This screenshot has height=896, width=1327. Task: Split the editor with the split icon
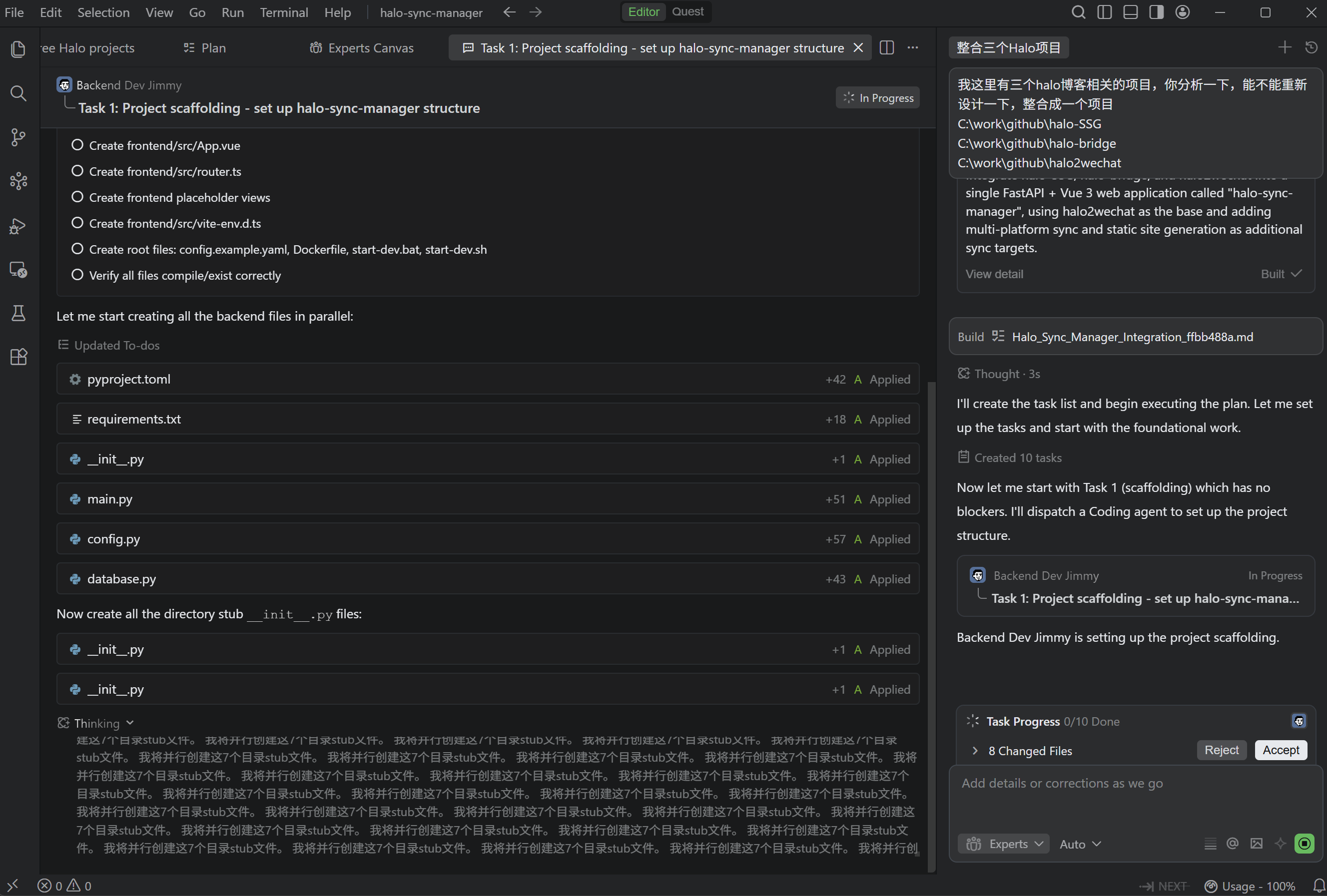pyautogui.click(x=887, y=48)
